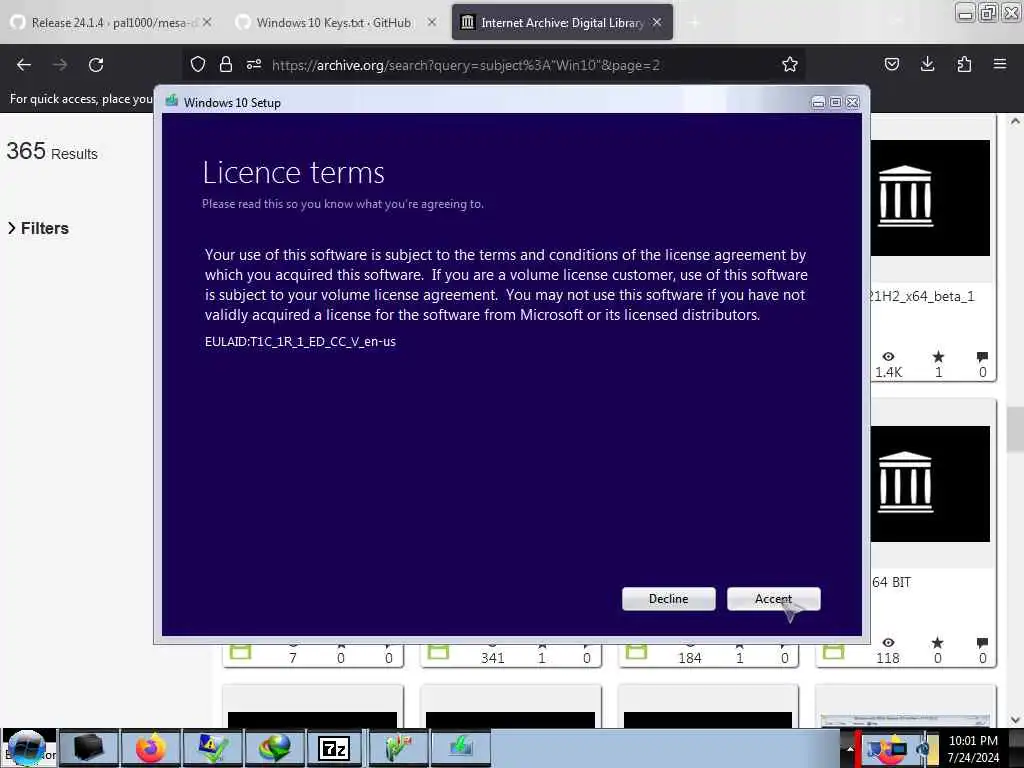Open site permissions icon in address bar
The width and height of the screenshot is (1024, 768).
pyautogui.click(x=254, y=64)
